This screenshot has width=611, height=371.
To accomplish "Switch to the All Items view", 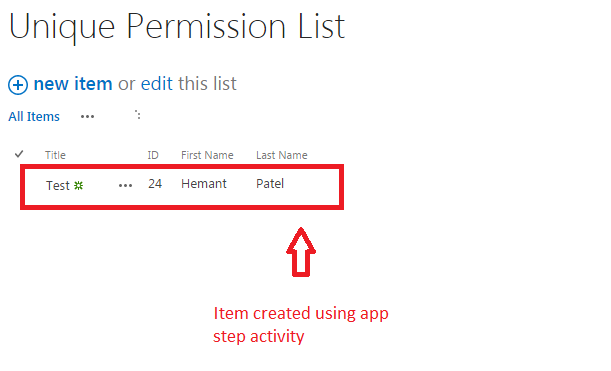I will 34,117.
